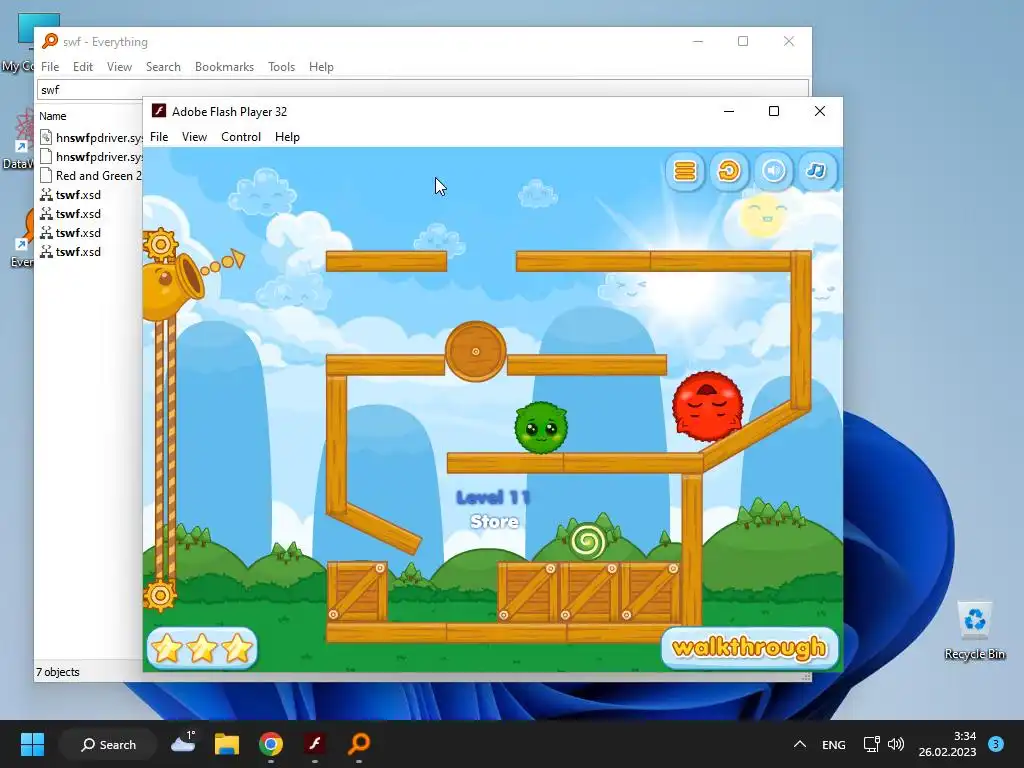Viewport: 1024px width, 768px height.
Task: Open the Windows Start menu
Action: click(32, 744)
